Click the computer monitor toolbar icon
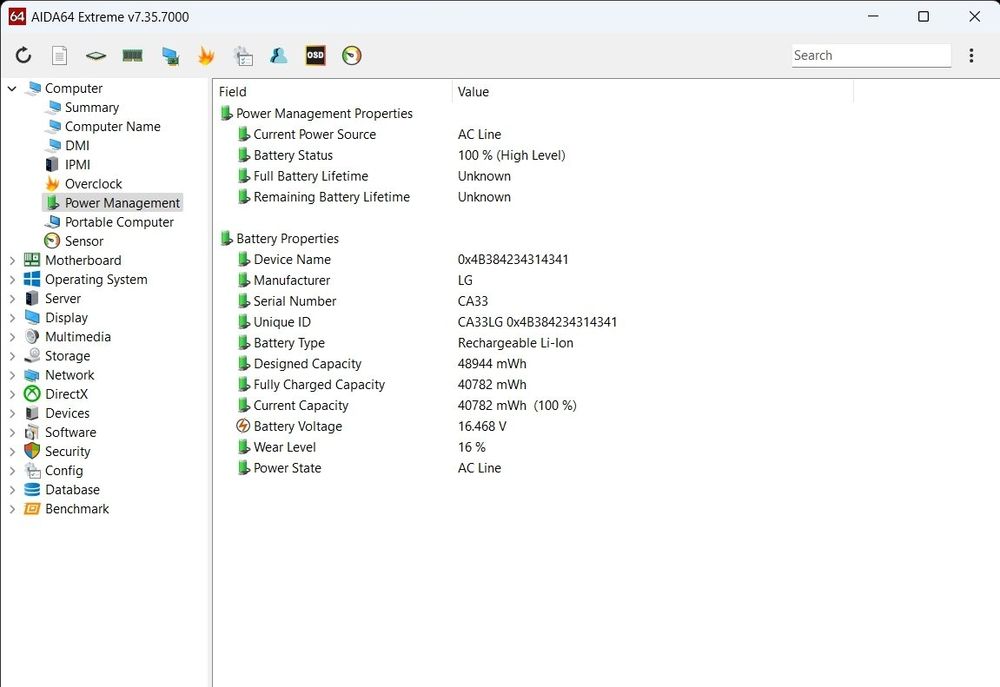The width and height of the screenshot is (1000, 687). (x=170, y=56)
